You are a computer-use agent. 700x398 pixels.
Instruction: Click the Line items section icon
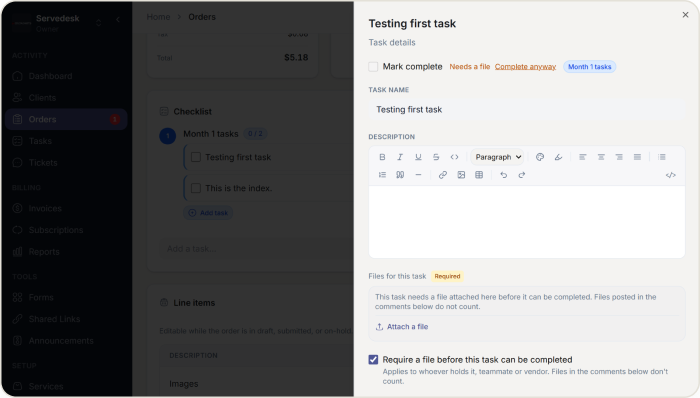click(164, 303)
